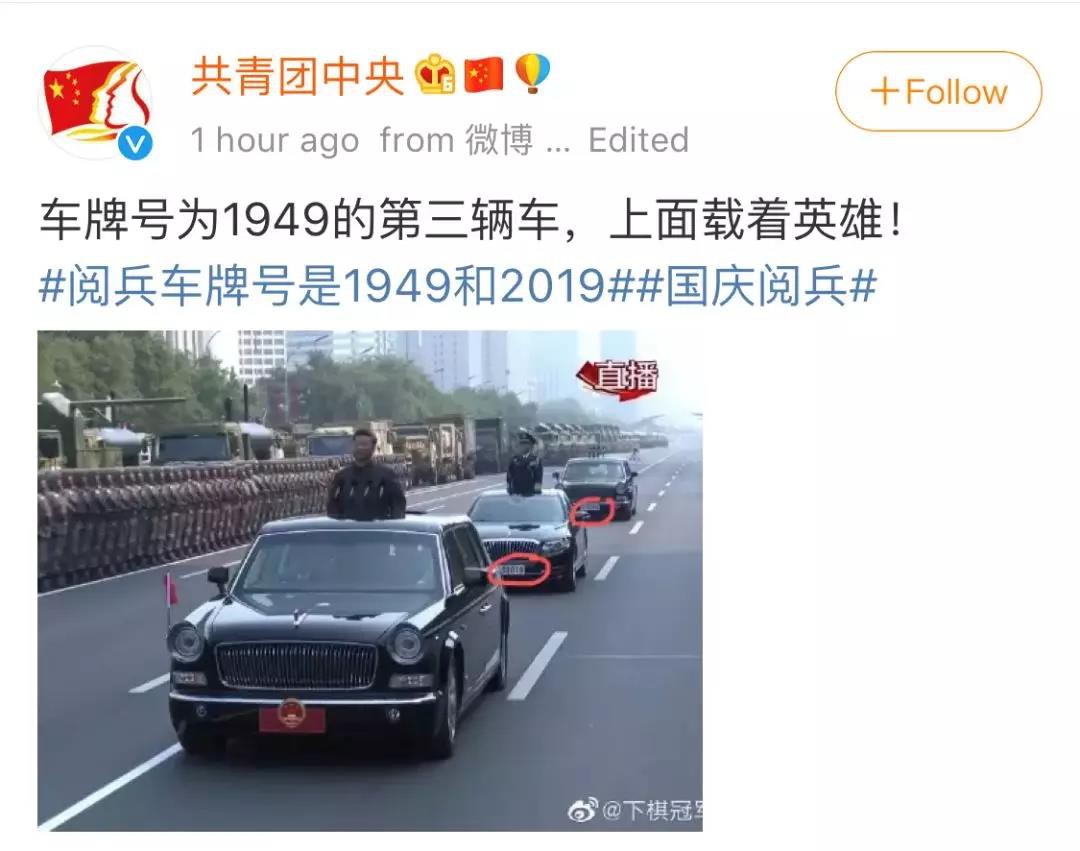Click the 共青团中央 profile avatar
Screen dimensions: 1080x851
pos(95,103)
